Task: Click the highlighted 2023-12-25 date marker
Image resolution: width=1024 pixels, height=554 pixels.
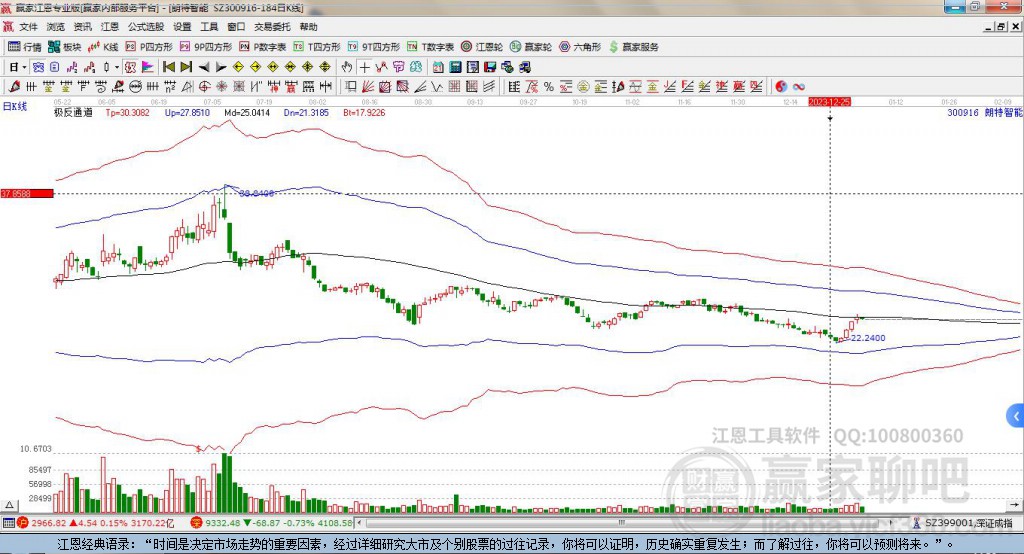Action: pyautogui.click(x=829, y=102)
